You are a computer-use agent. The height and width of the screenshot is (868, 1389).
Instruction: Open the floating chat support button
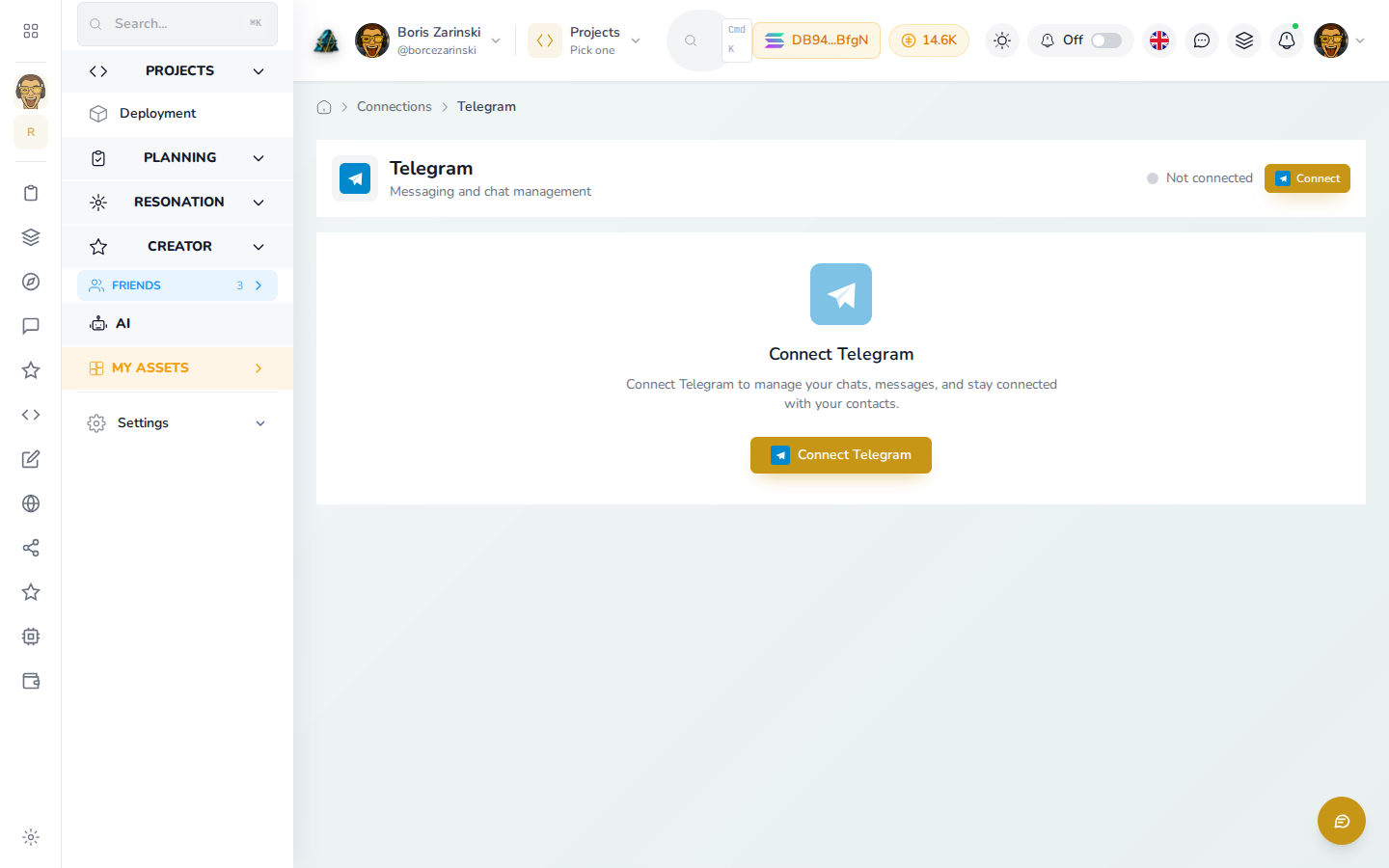(1342, 821)
